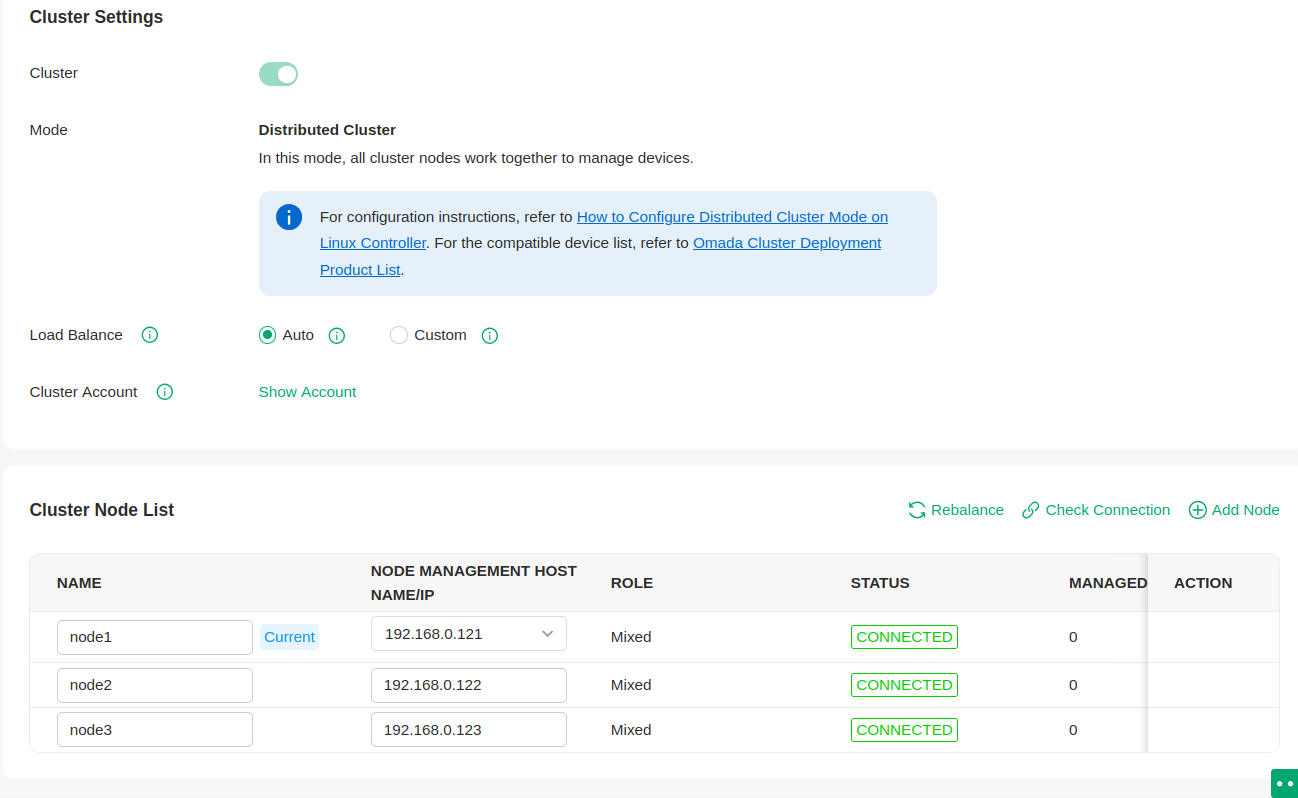This screenshot has width=1298, height=798.
Task: Open the 192.168.0.121 host dropdown
Action: (x=469, y=634)
